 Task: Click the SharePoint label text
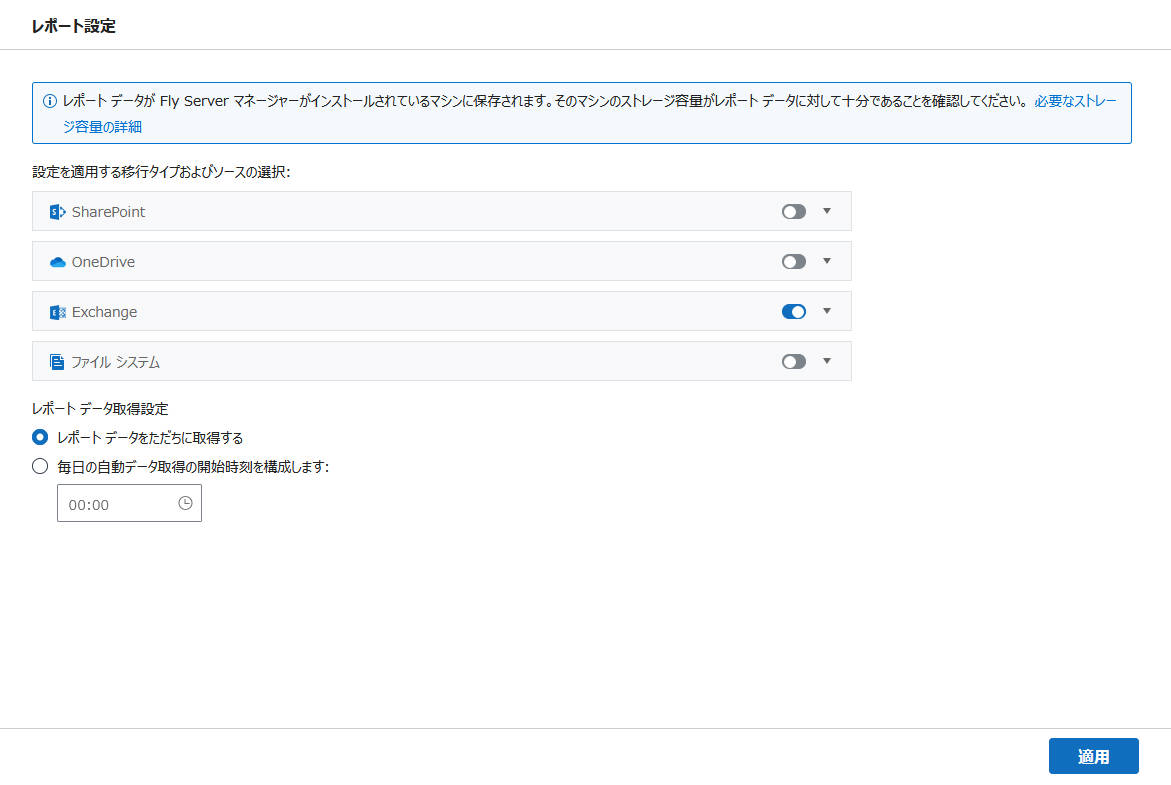click(x=108, y=212)
